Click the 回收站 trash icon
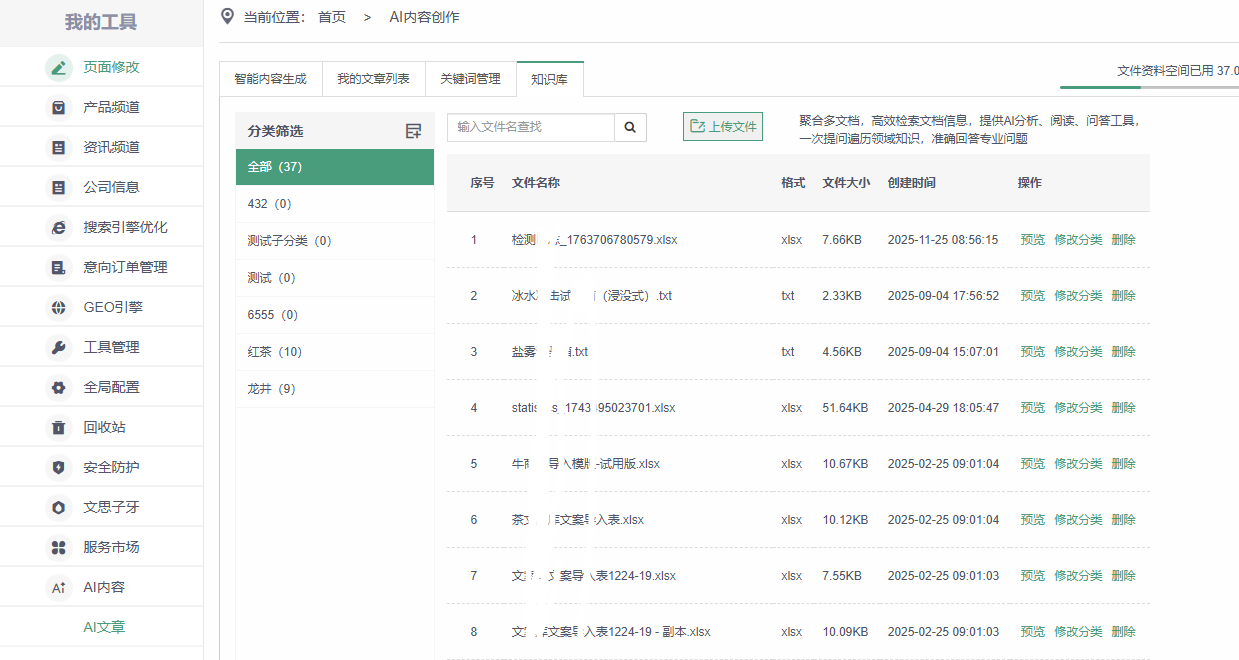 tap(59, 427)
